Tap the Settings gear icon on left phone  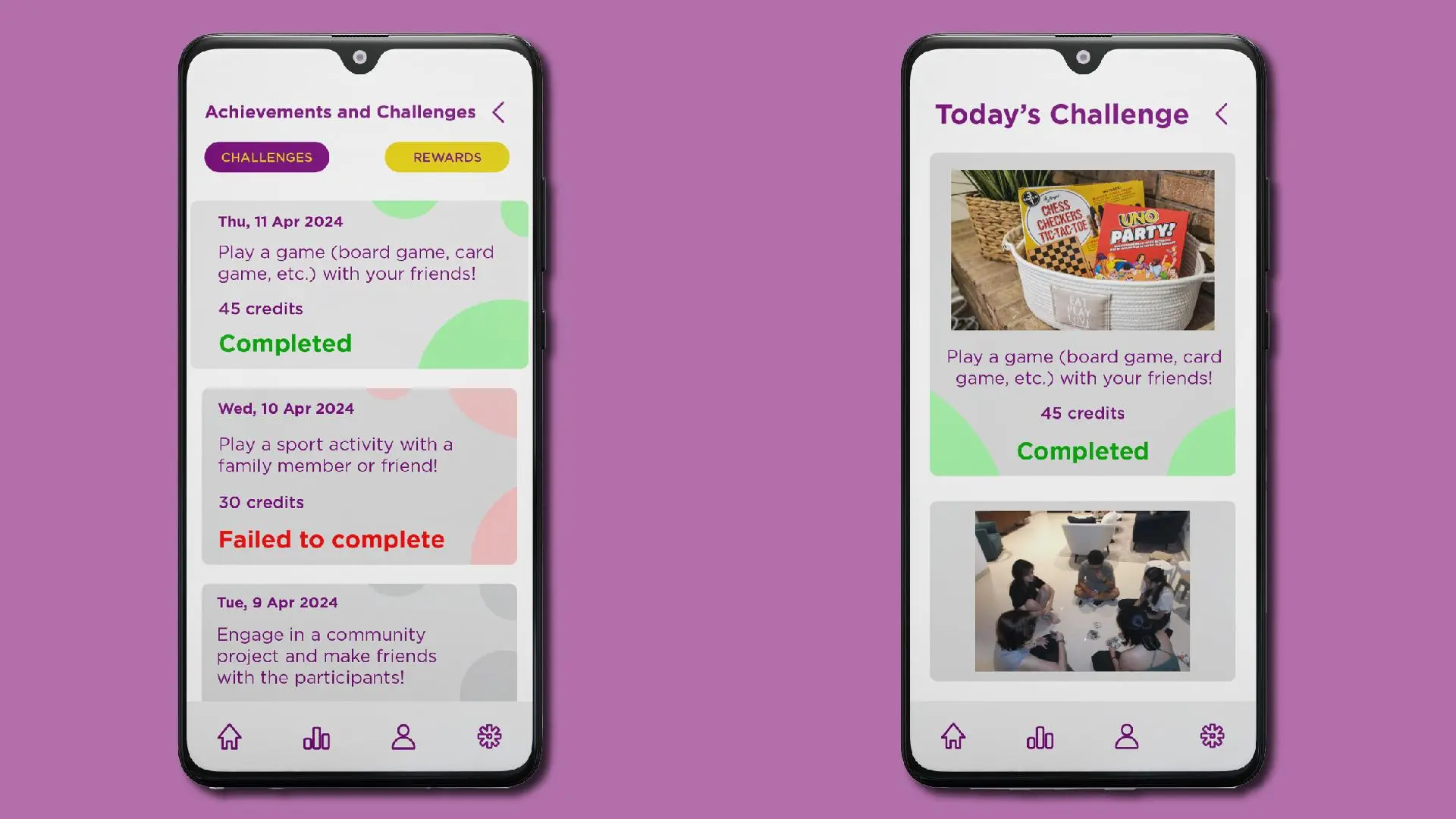click(489, 737)
